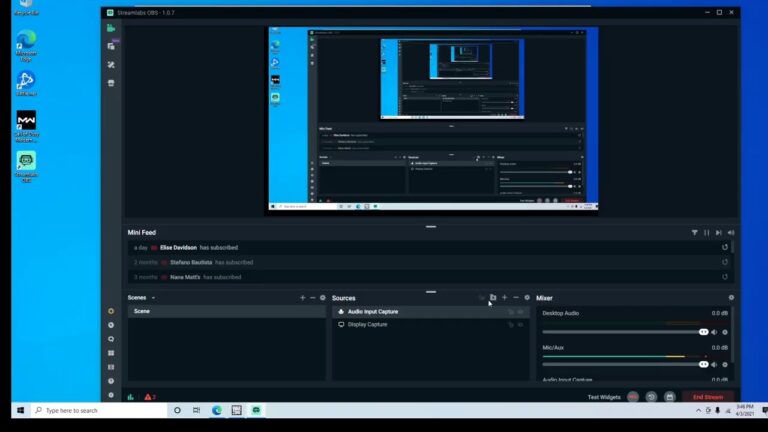Click the preview divider handle above Mini Feed
The height and width of the screenshot is (432, 768).
pyautogui.click(x=431, y=227)
